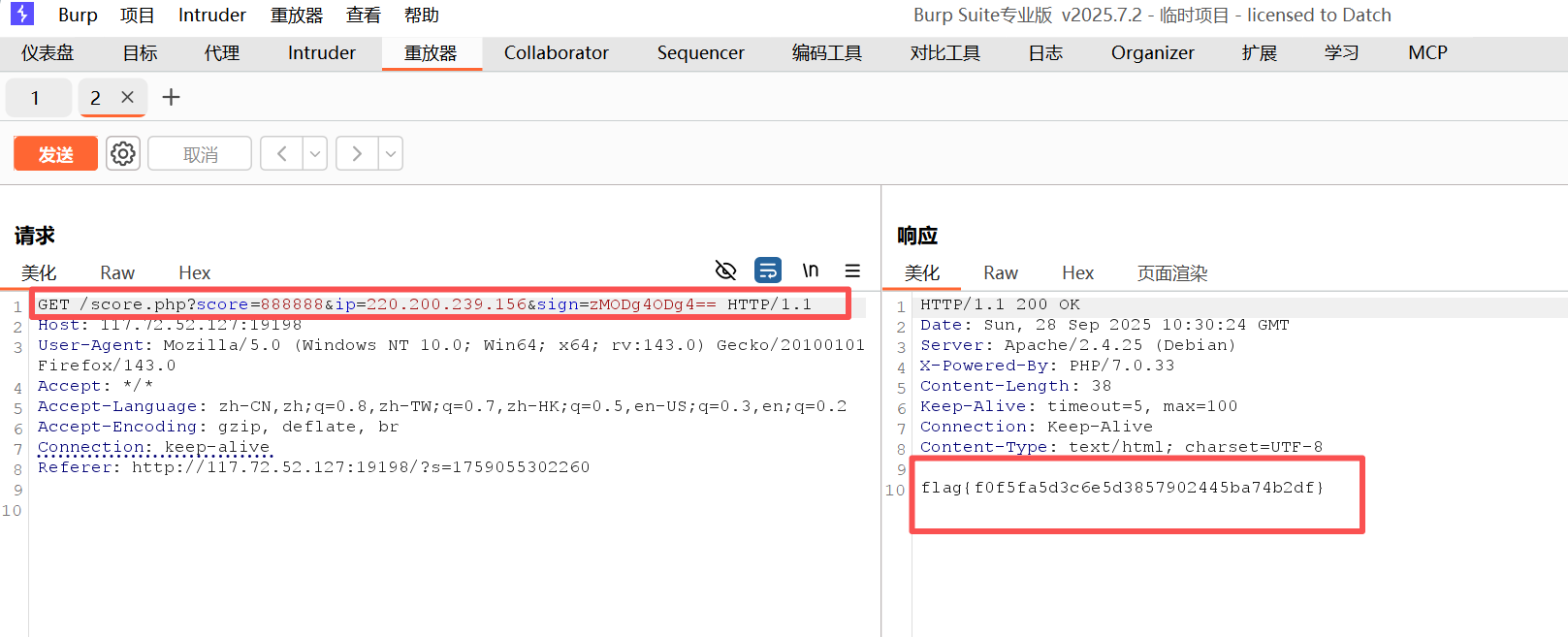Image resolution: width=1568 pixels, height=637 pixels.
Task: Open the request panel hamburger menu
Action: coord(852,271)
